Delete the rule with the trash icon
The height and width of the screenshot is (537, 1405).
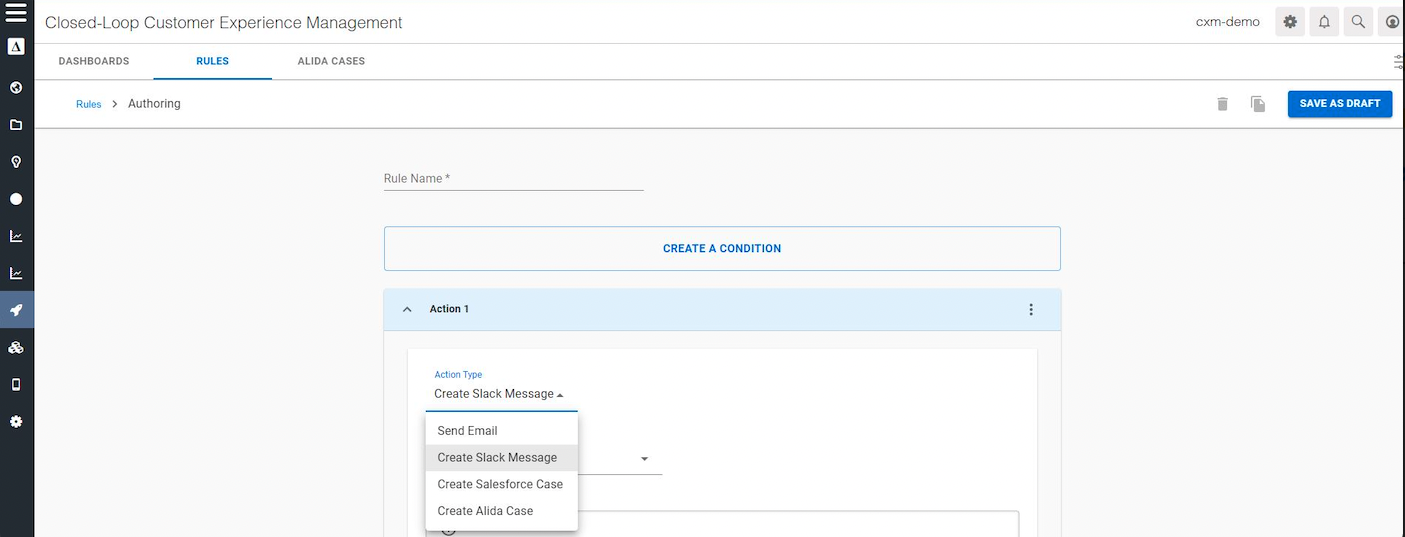click(1222, 104)
